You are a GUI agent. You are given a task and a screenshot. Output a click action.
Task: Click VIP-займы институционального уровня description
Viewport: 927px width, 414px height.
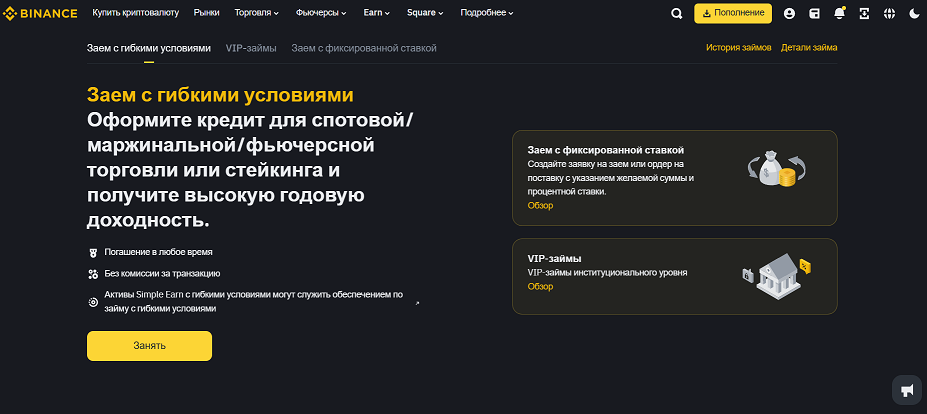tap(607, 273)
